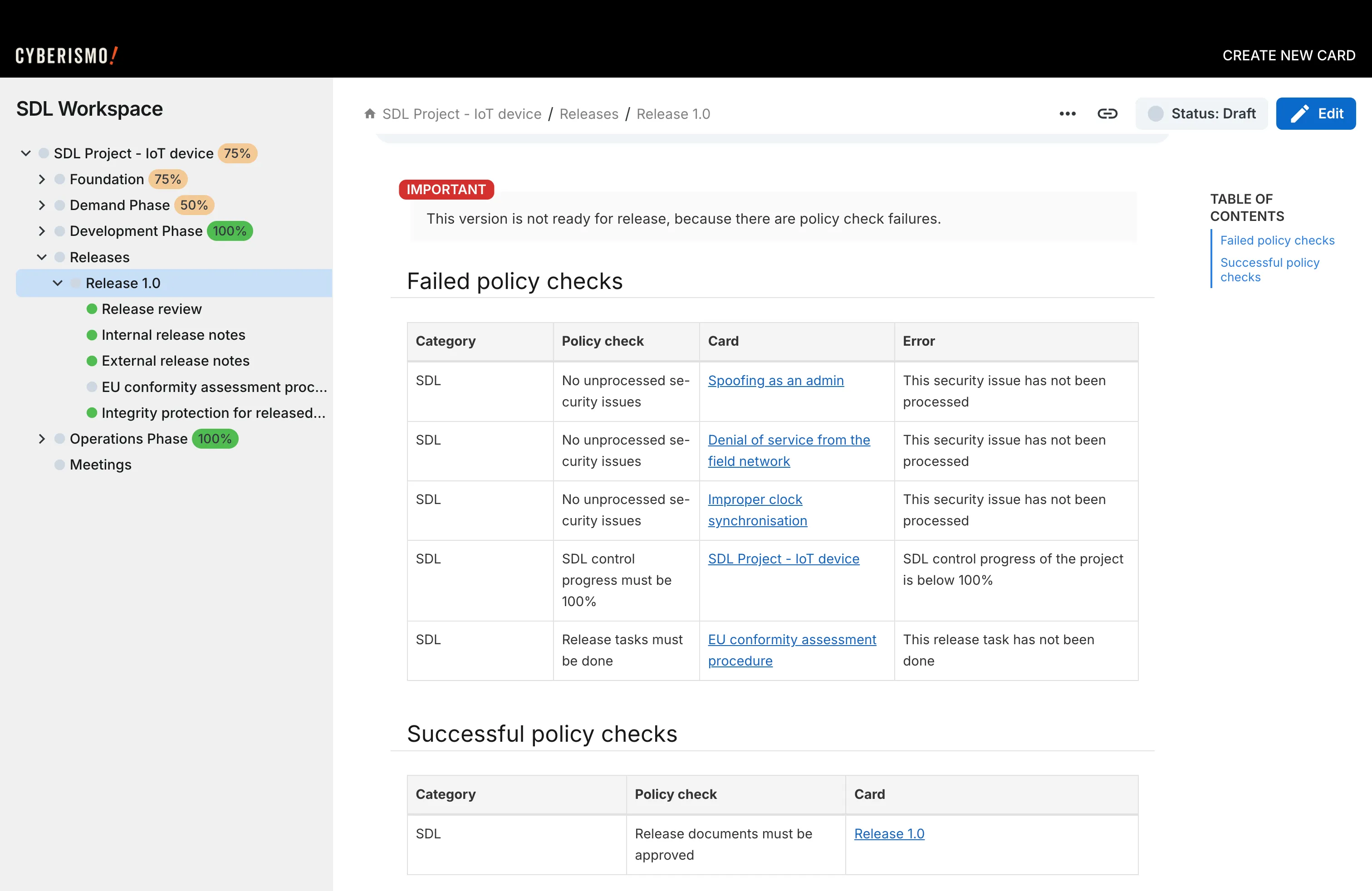Open SDL Project - IoT device table link
Viewport: 1372px width, 891px height.
point(784,558)
